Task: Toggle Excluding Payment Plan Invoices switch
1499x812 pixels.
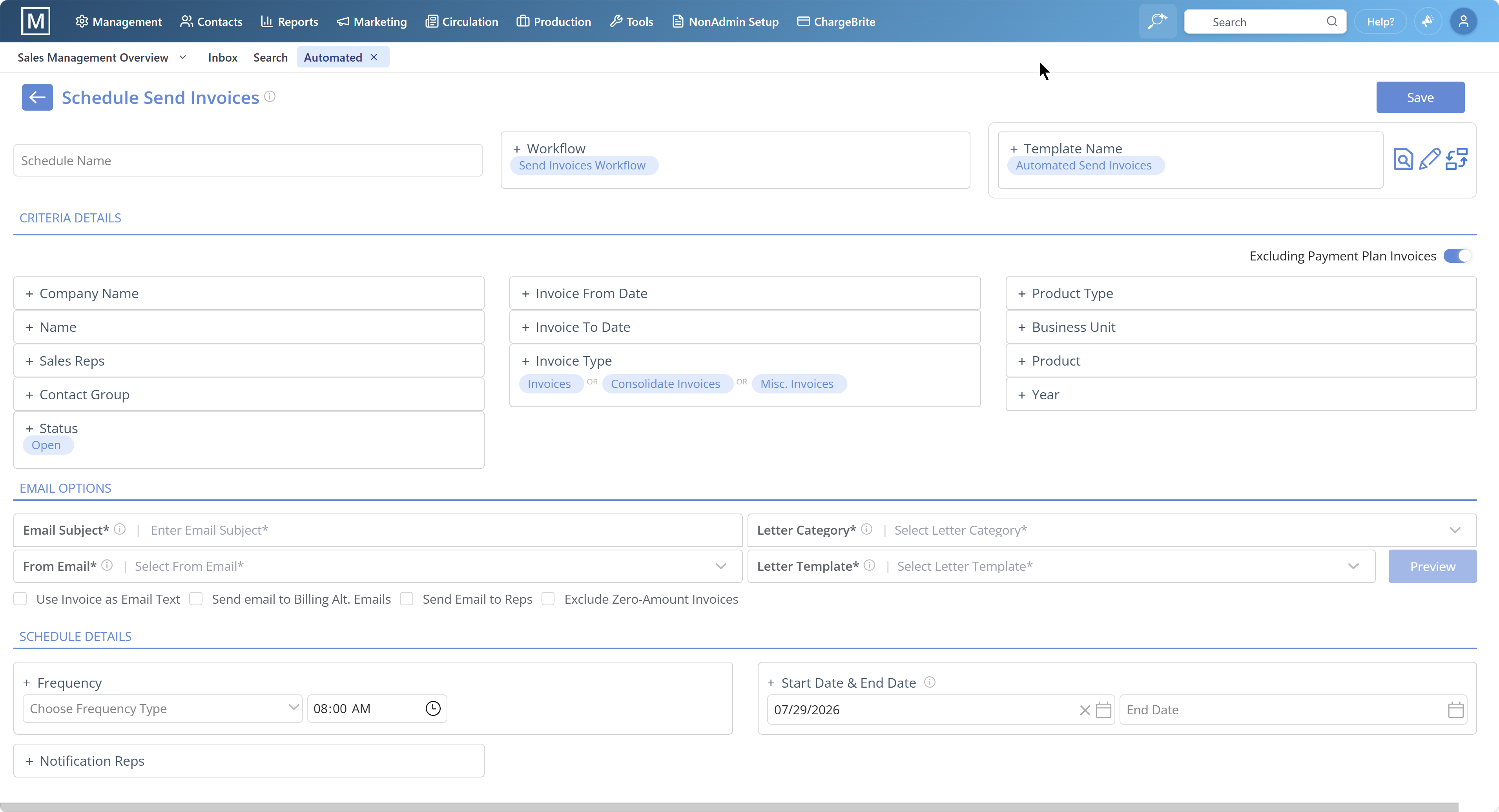Action: click(1457, 256)
